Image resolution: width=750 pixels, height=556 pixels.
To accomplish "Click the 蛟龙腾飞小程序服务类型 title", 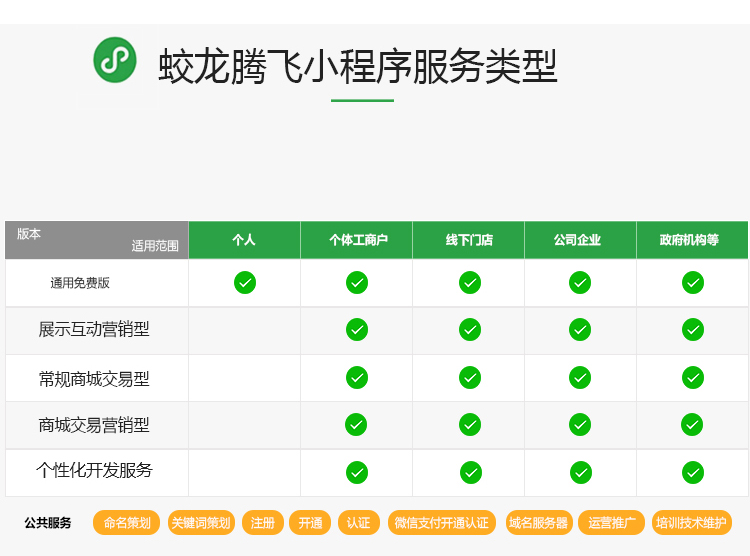I will pyautogui.click(x=357, y=67).
